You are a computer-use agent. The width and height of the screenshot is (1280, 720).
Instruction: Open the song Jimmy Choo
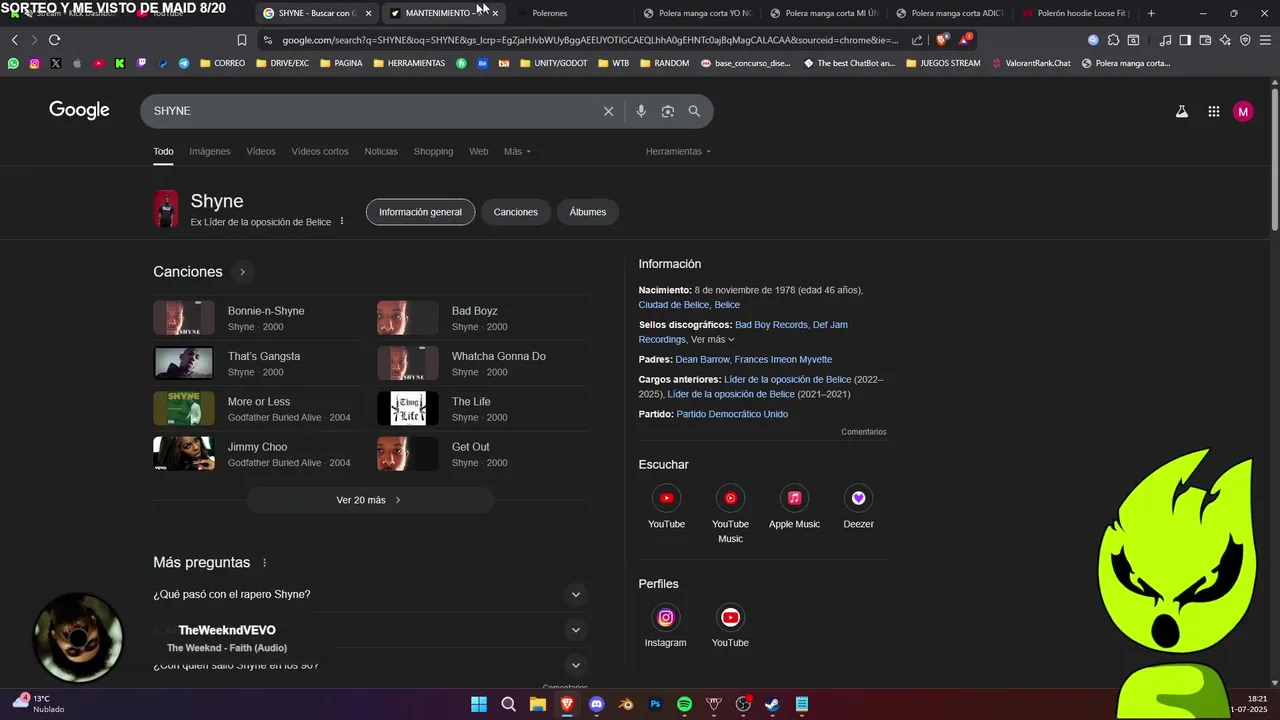[x=257, y=447]
